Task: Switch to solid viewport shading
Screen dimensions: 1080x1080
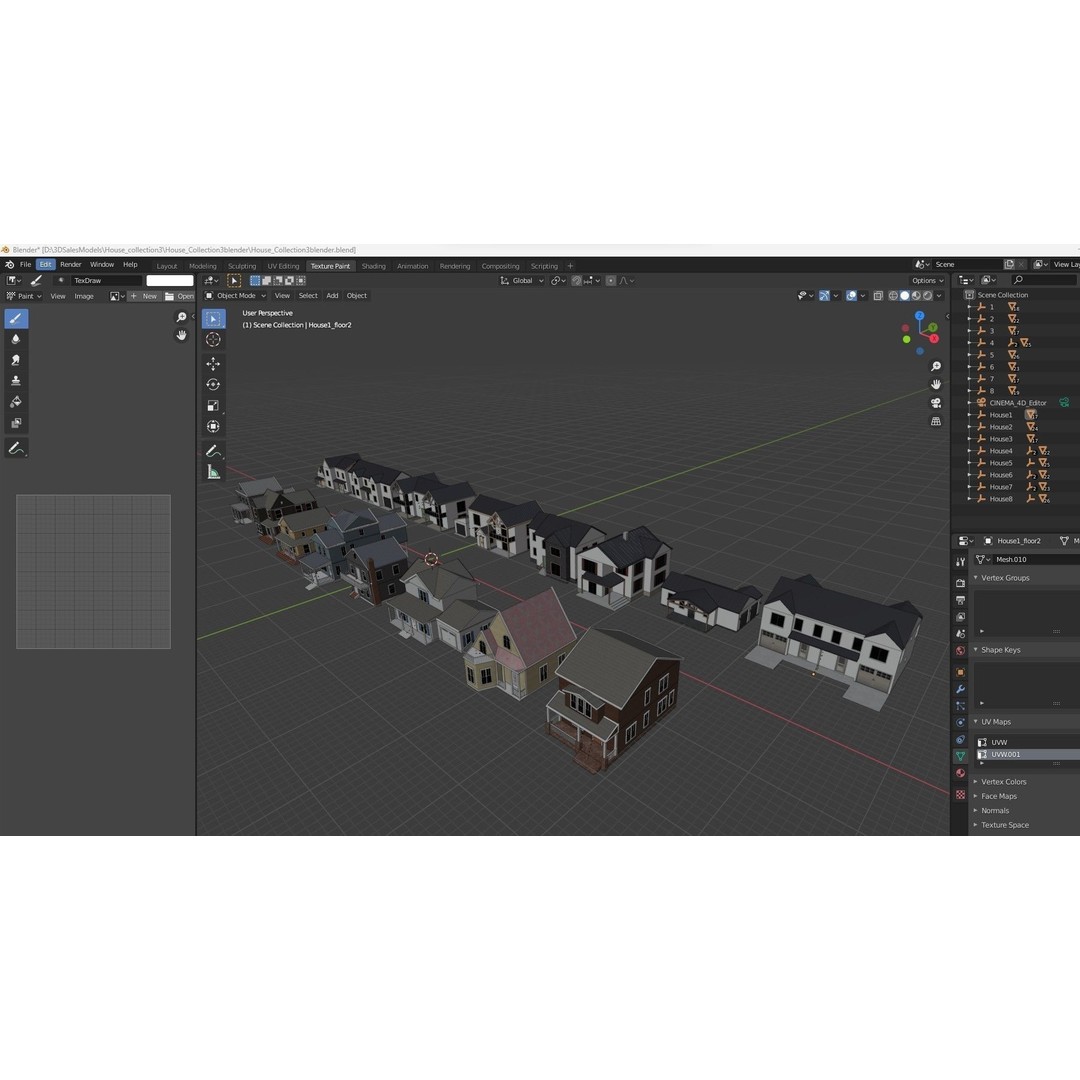Action: [904, 295]
